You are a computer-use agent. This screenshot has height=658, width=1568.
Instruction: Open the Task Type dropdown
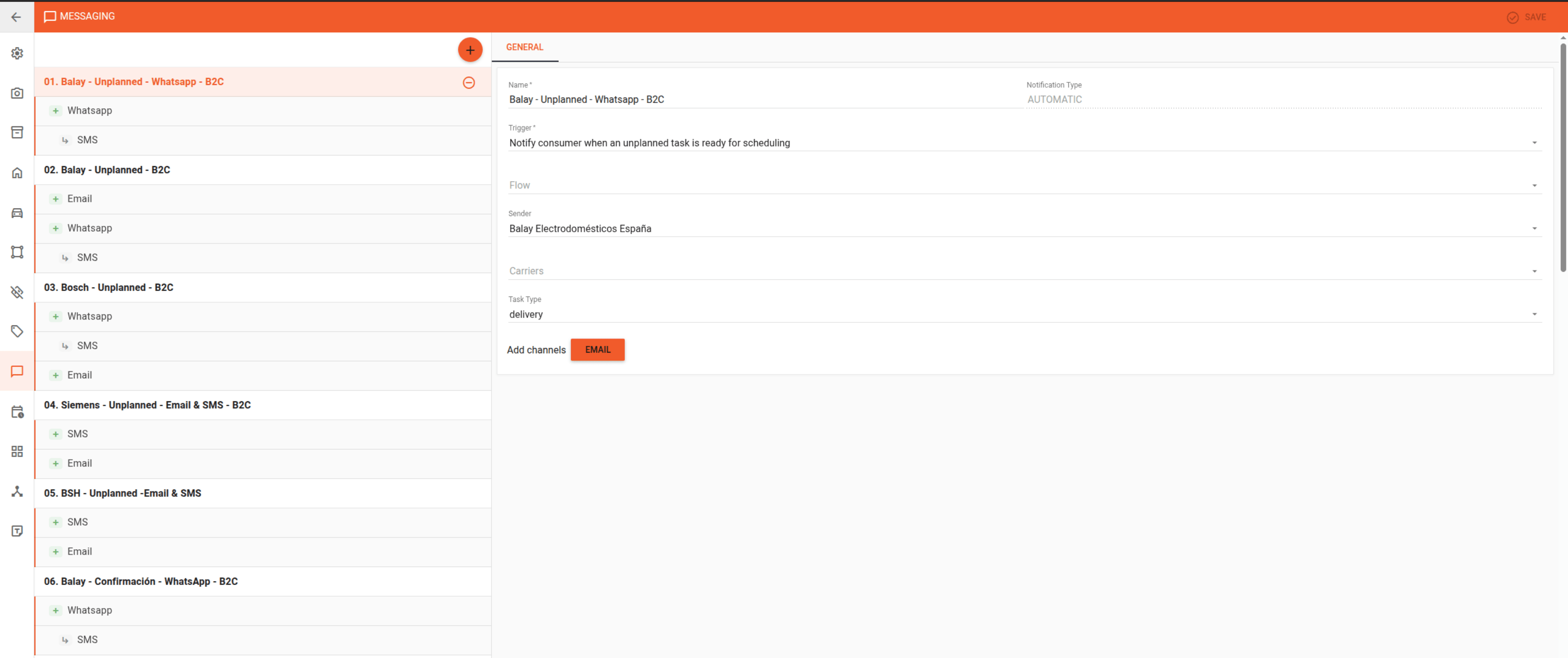pyautogui.click(x=1025, y=315)
